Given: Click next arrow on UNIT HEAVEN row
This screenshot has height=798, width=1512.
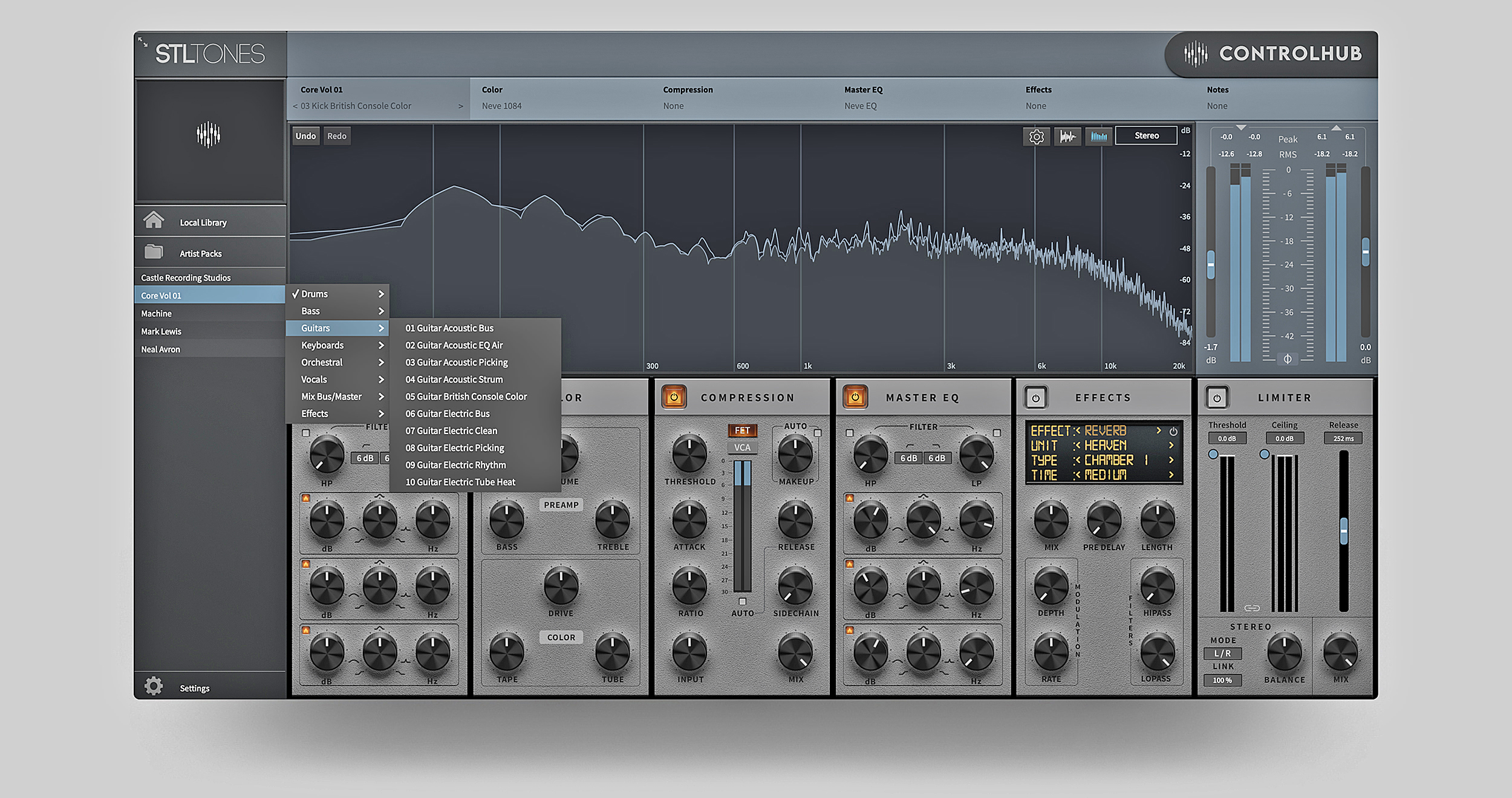Looking at the screenshot, I should [x=1171, y=445].
